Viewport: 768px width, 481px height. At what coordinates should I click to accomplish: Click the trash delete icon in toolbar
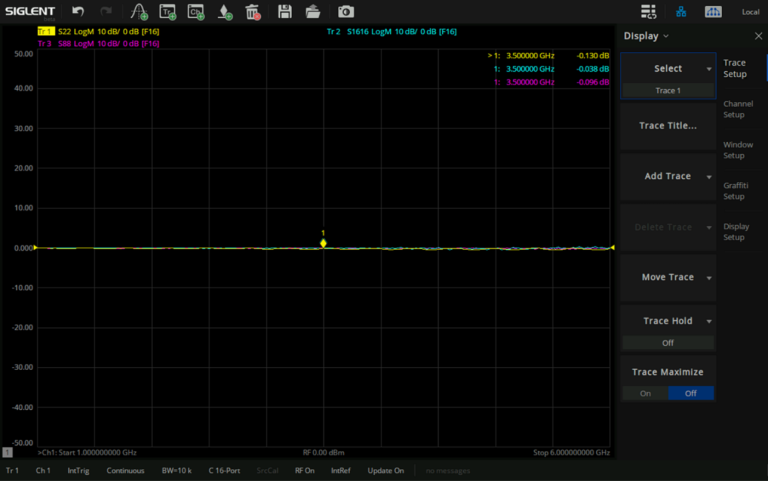click(x=253, y=12)
